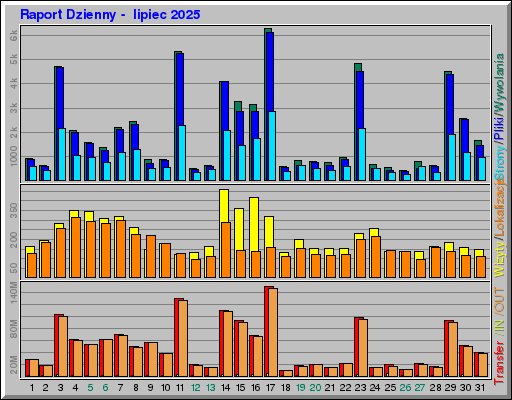Image resolution: width=512 pixels, height=400 pixels.
Task: Click green day label 27 on the x-axis
Action: click(x=420, y=388)
